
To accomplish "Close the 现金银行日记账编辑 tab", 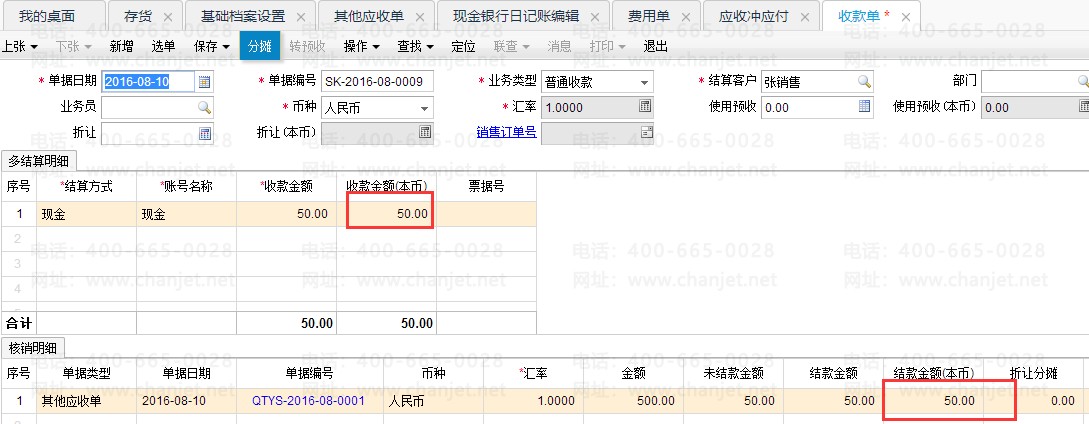I will [x=594, y=17].
